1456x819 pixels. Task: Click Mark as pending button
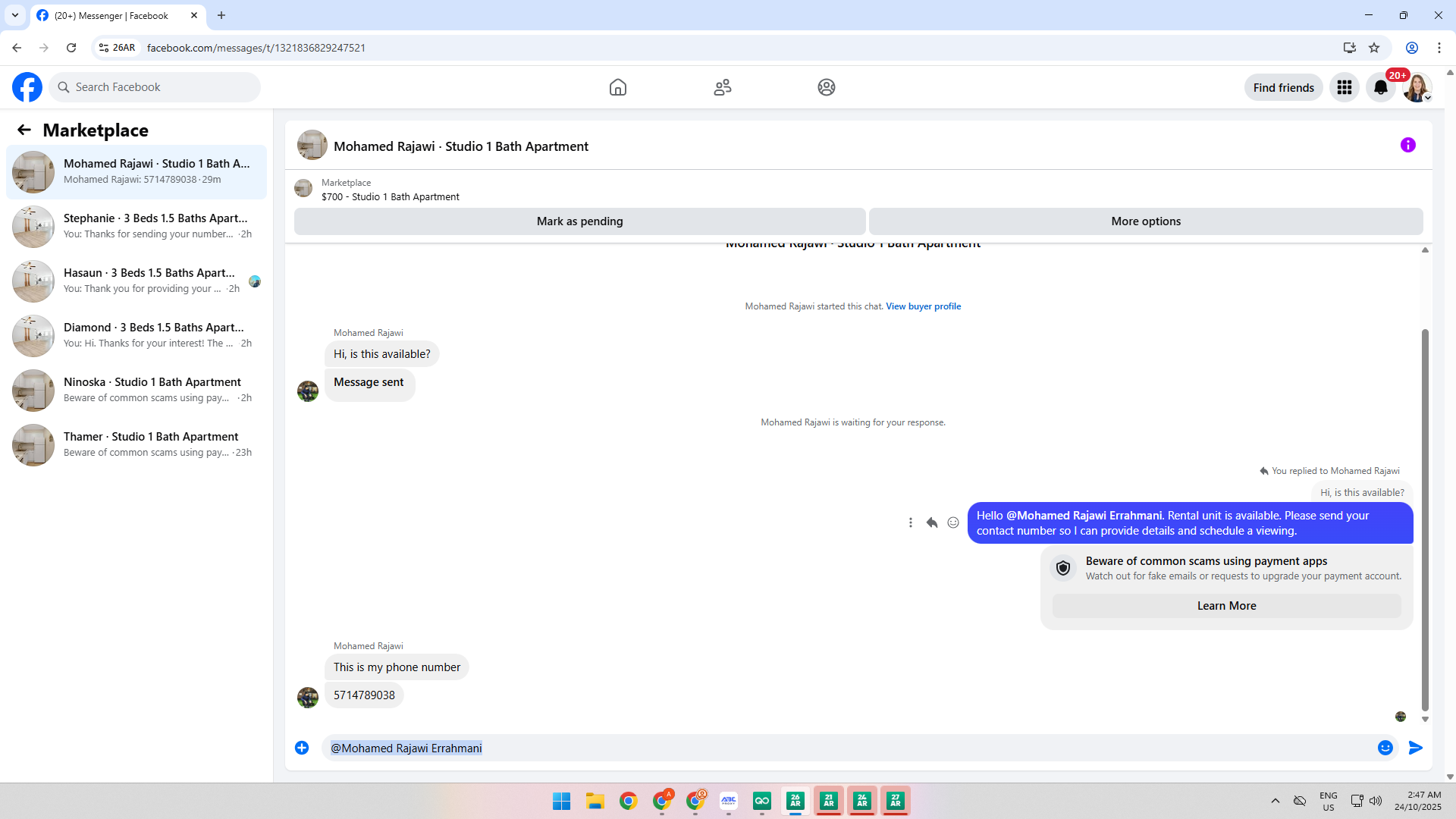point(580,221)
